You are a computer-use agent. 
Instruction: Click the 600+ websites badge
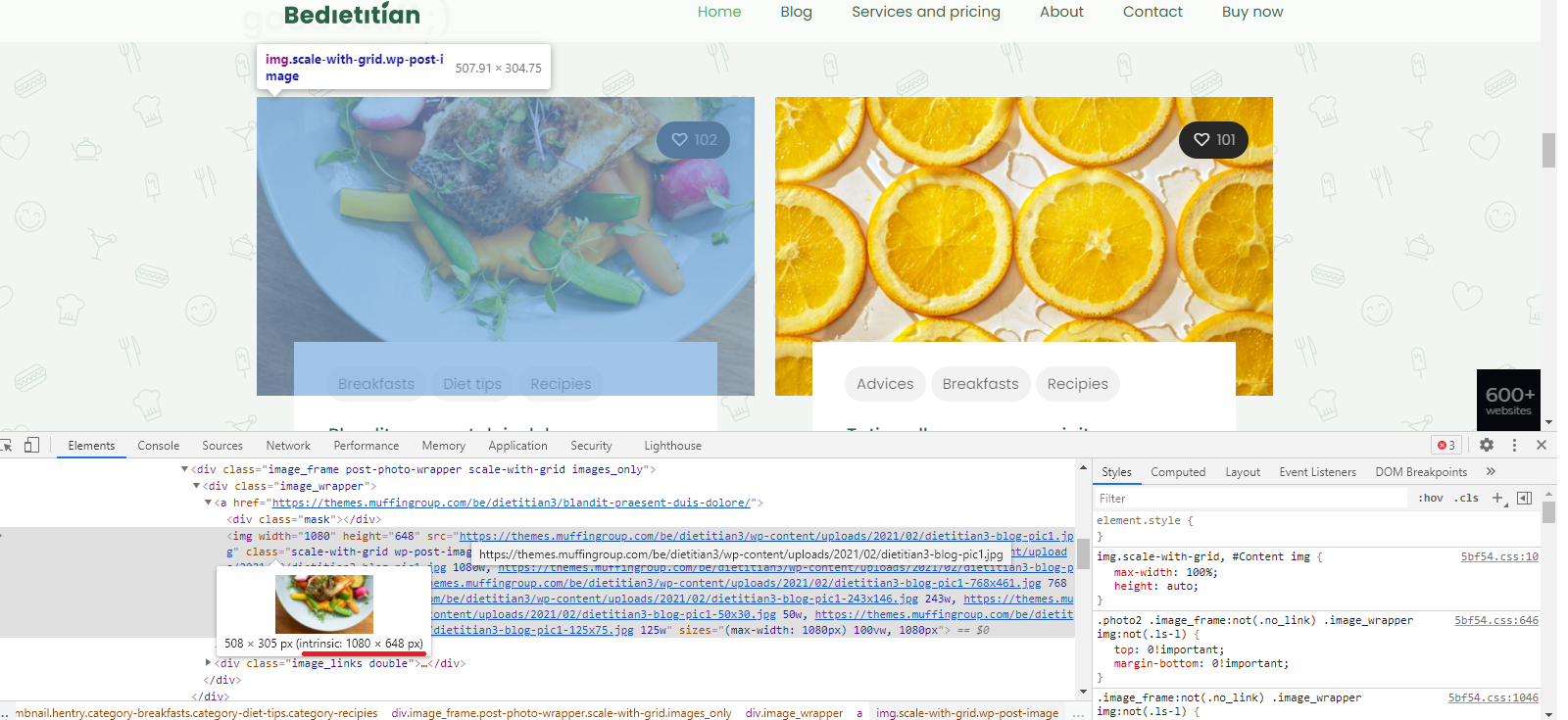[x=1508, y=400]
